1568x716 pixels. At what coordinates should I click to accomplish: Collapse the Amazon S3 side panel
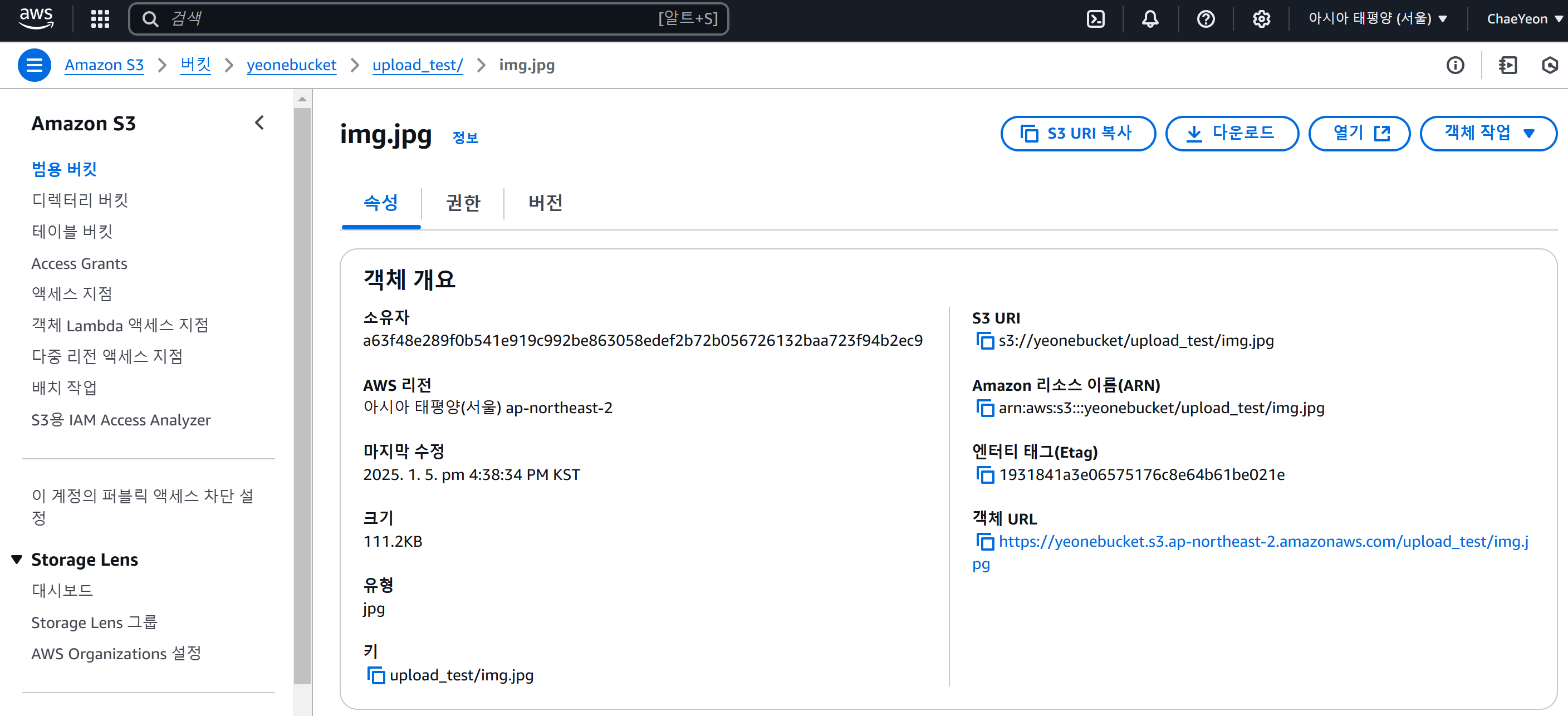click(x=259, y=123)
